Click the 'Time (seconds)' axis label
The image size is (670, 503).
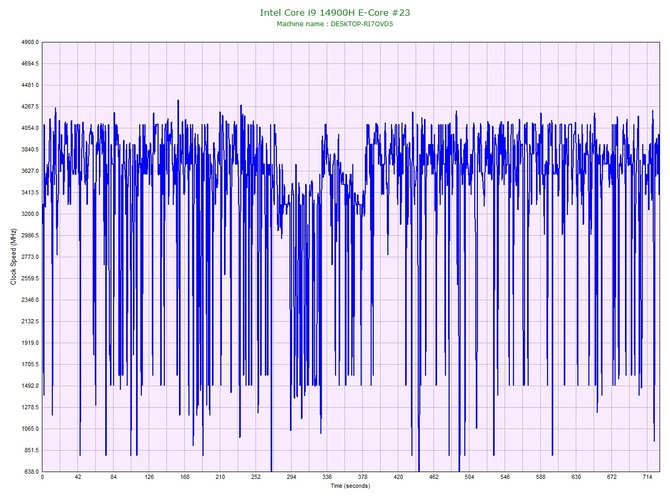[x=350, y=486]
